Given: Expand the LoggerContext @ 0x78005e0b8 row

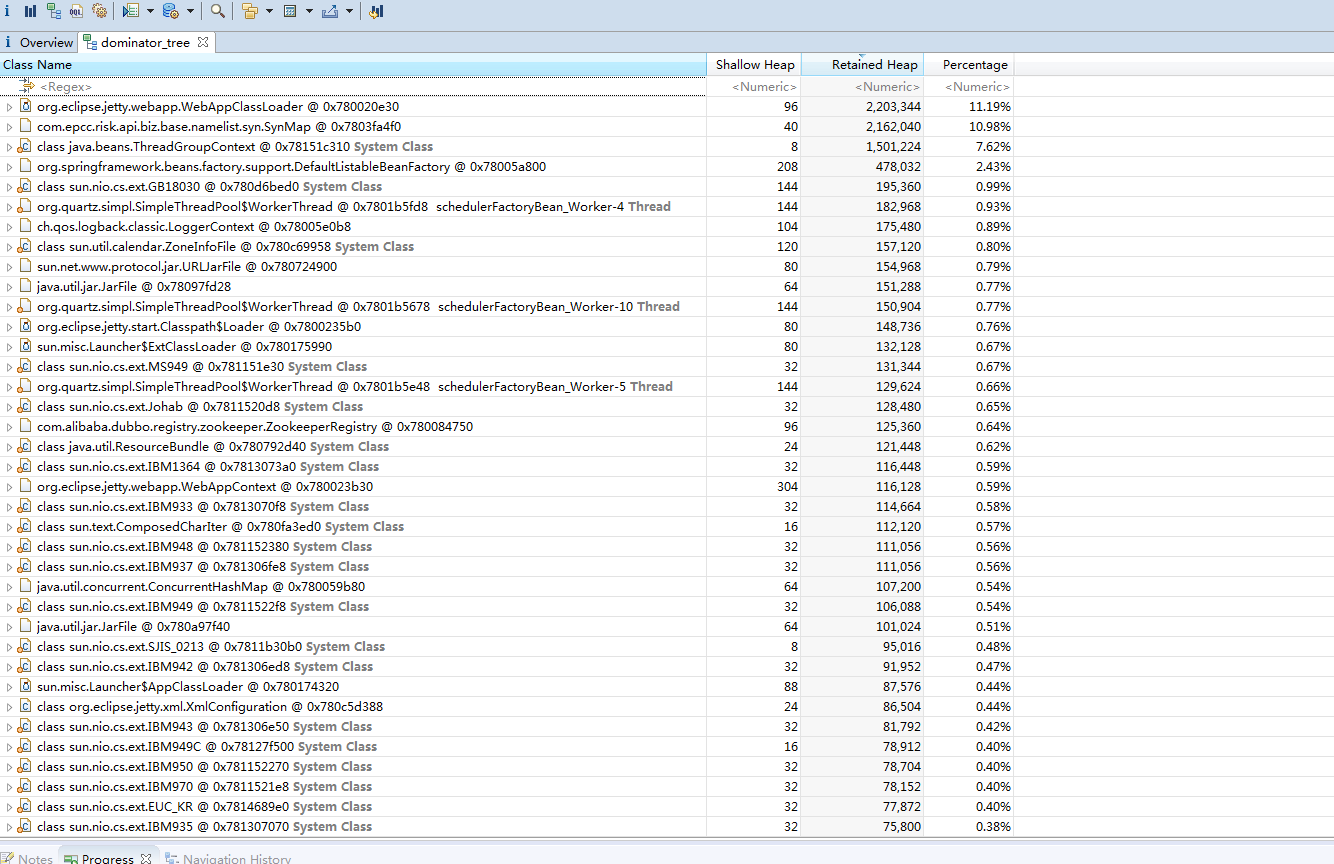Looking at the screenshot, I should click(9, 227).
